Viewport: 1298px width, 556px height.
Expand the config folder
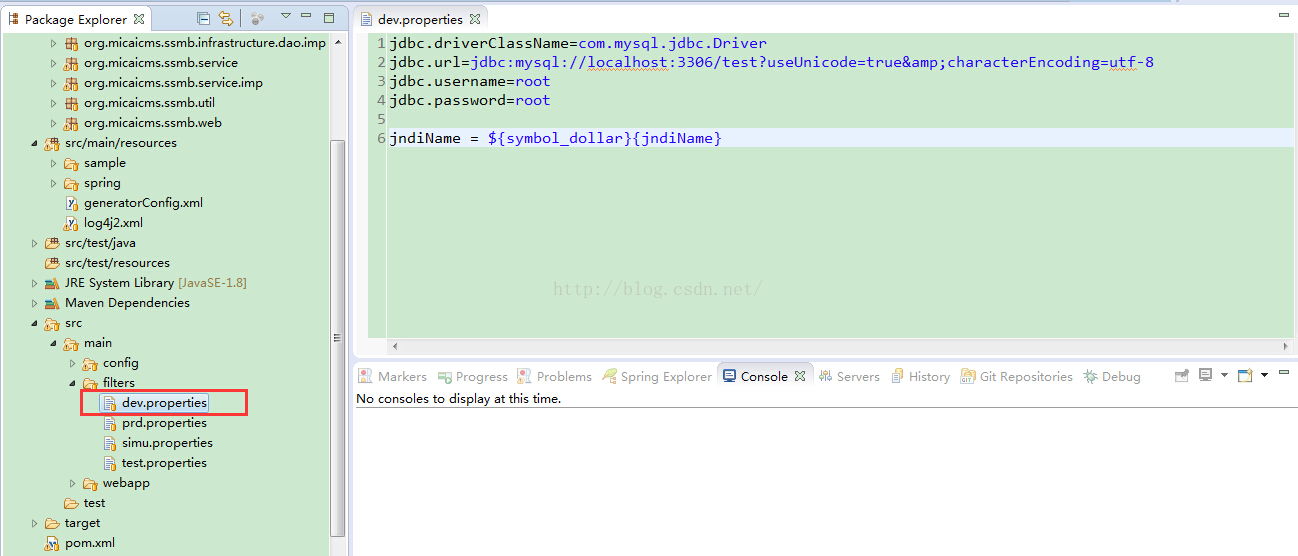click(x=73, y=363)
